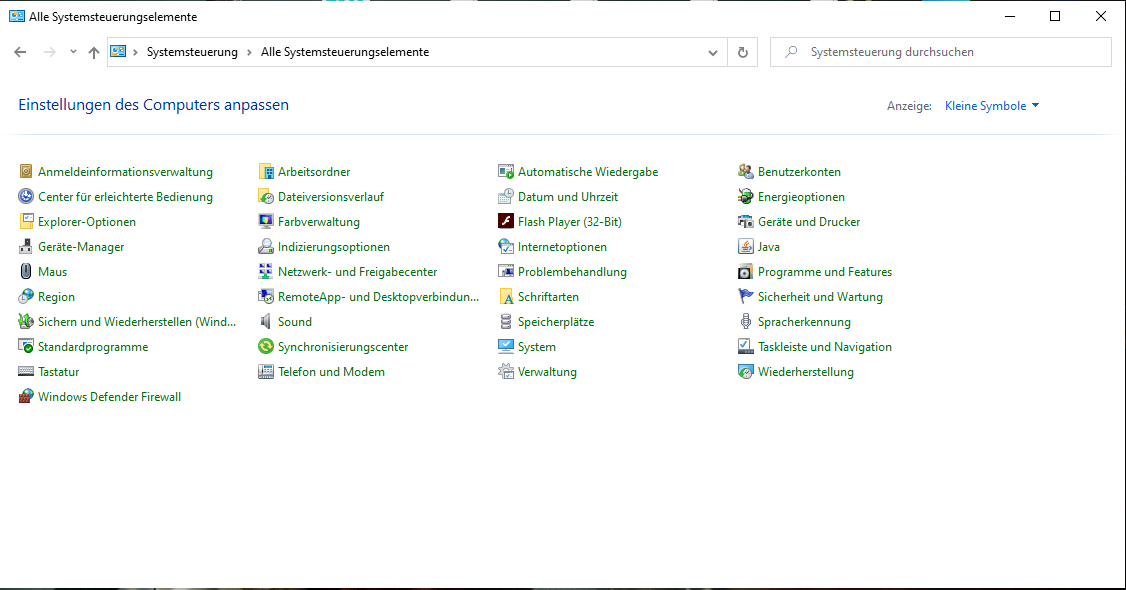Open Taskleiste und Navigation link
1126x590 pixels.
click(x=824, y=347)
